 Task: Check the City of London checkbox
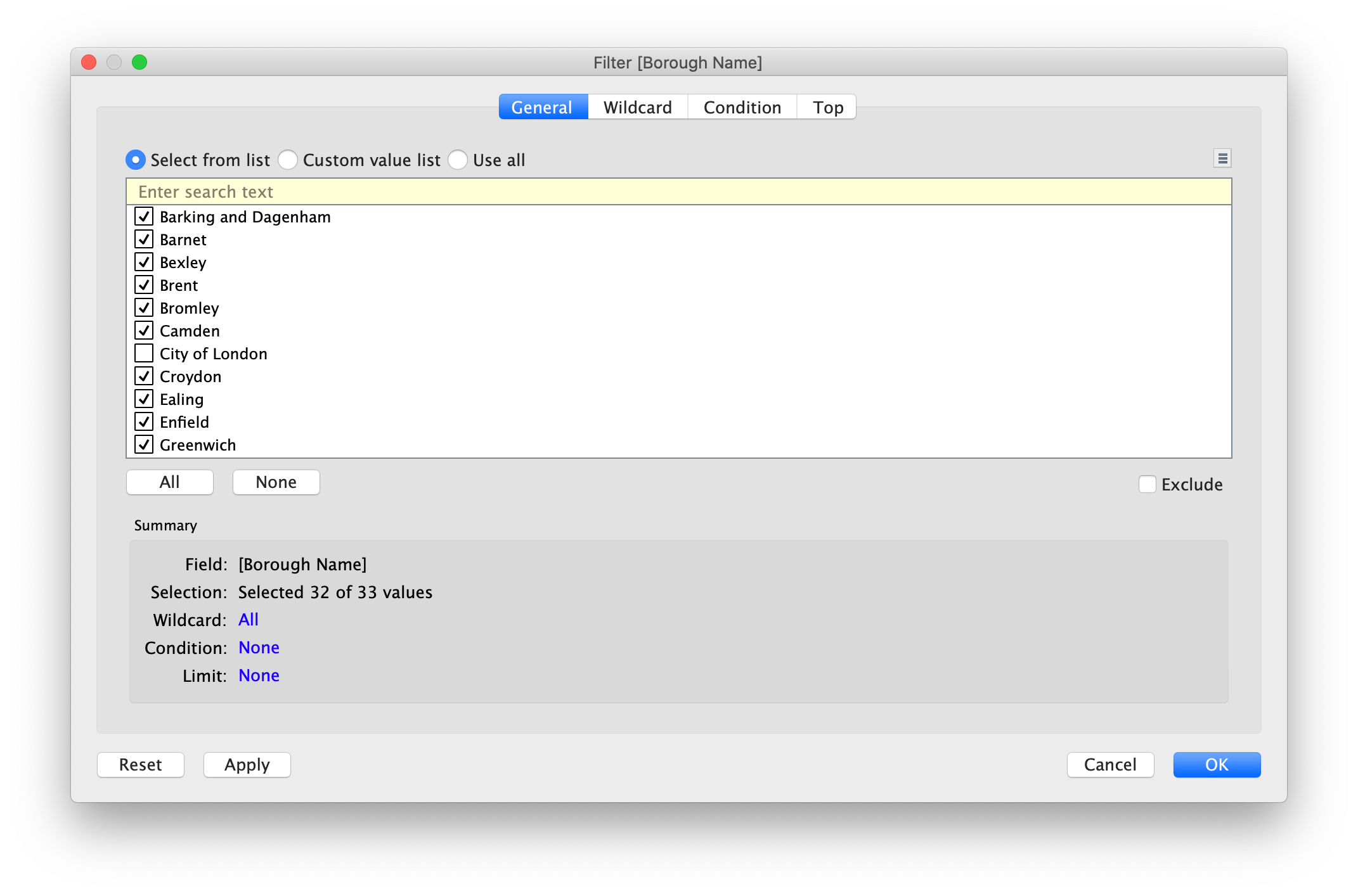pos(144,353)
